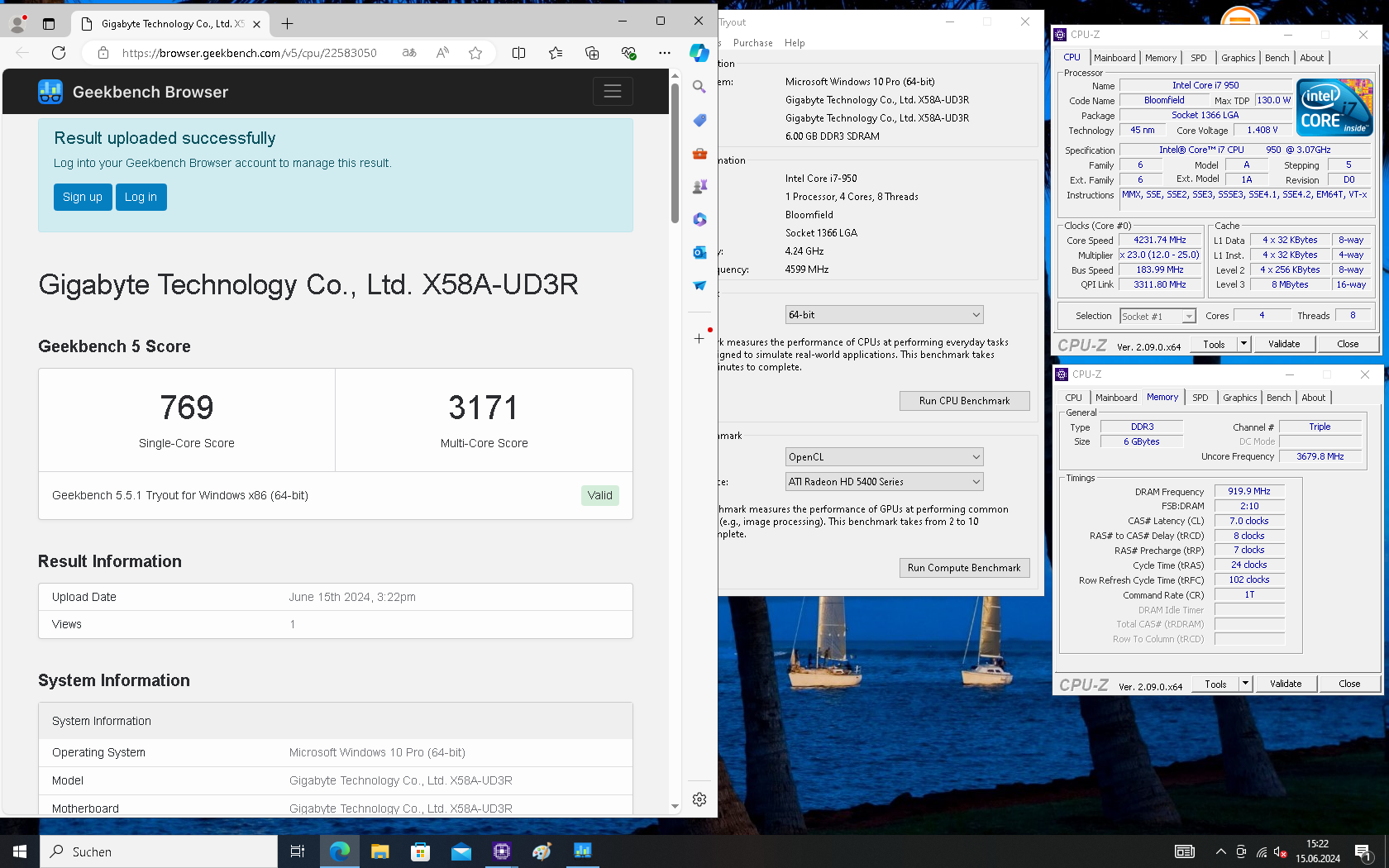
Task: Open the Copilot icon in Edge
Action: (699, 53)
